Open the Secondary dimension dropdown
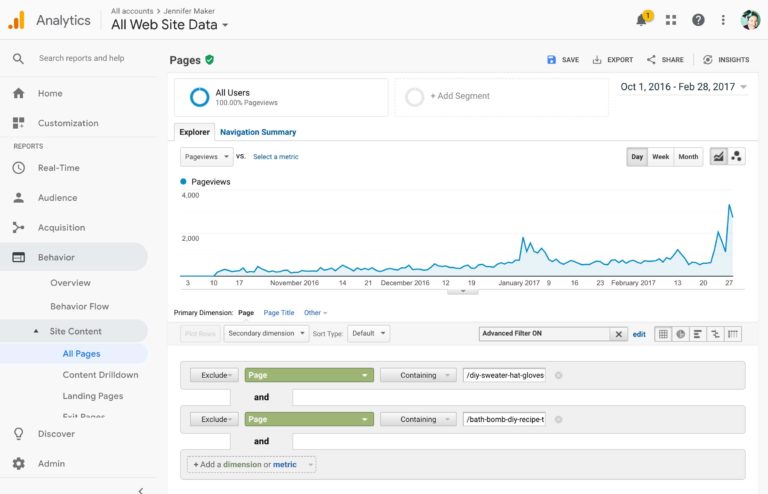 point(266,333)
